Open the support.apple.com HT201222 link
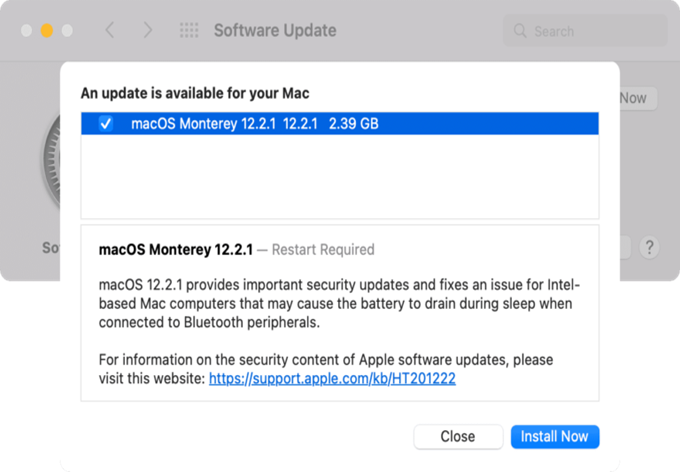Image resolution: width=680 pixels, height=472 pixels. [x=332, y=379]
